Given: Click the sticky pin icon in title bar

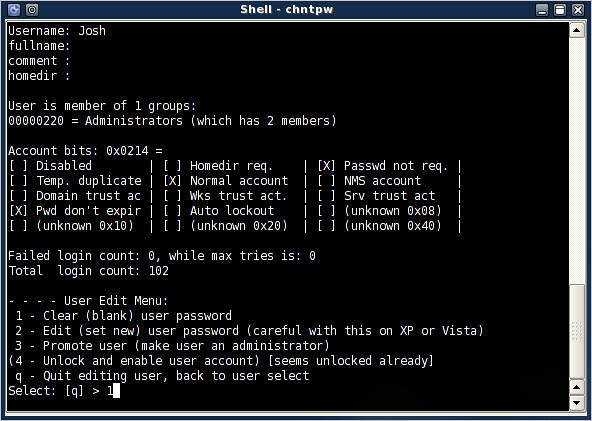Looking at the screenshot, I should coord(32,9).
